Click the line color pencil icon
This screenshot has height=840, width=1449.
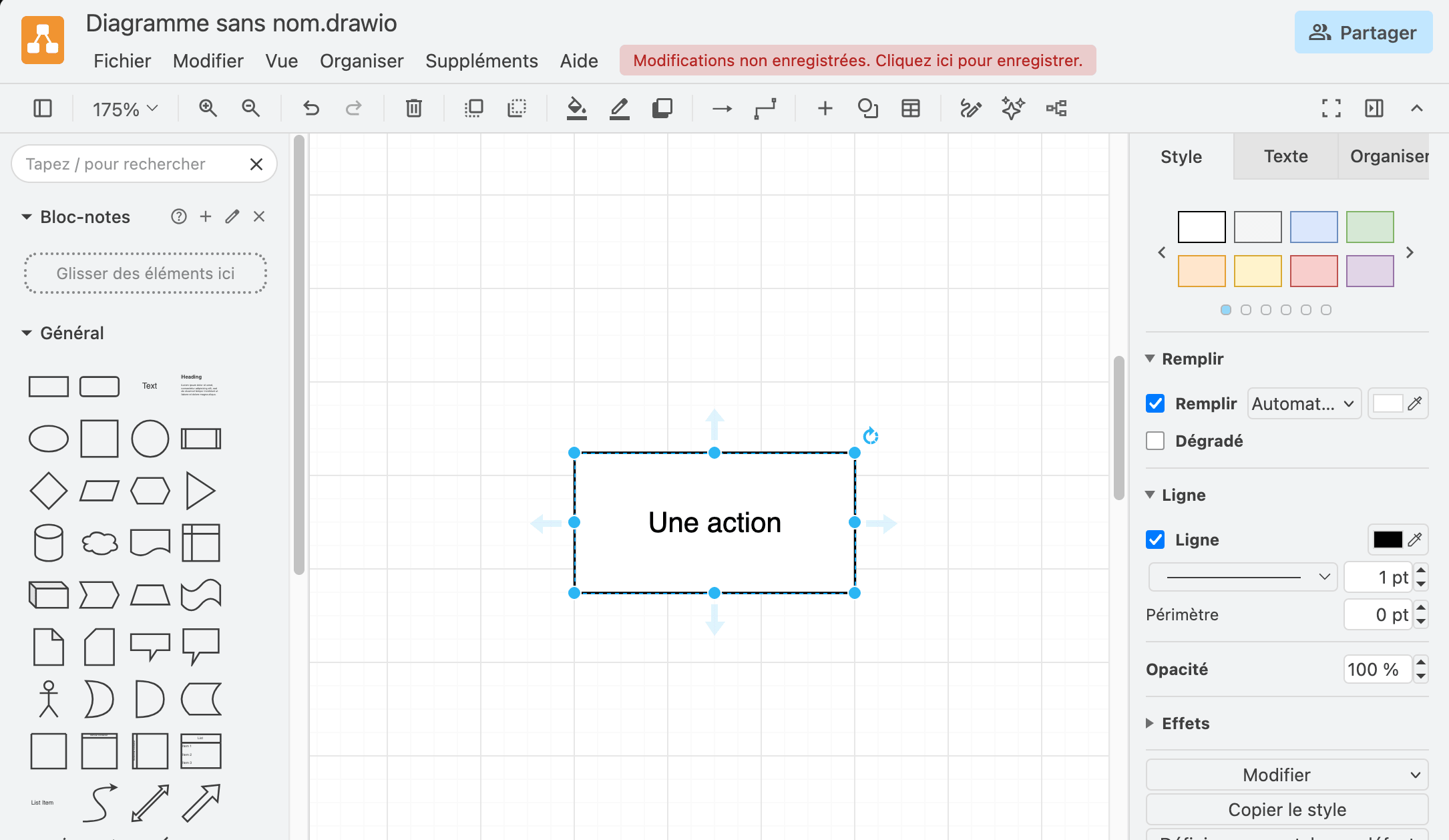click(620, 108)
